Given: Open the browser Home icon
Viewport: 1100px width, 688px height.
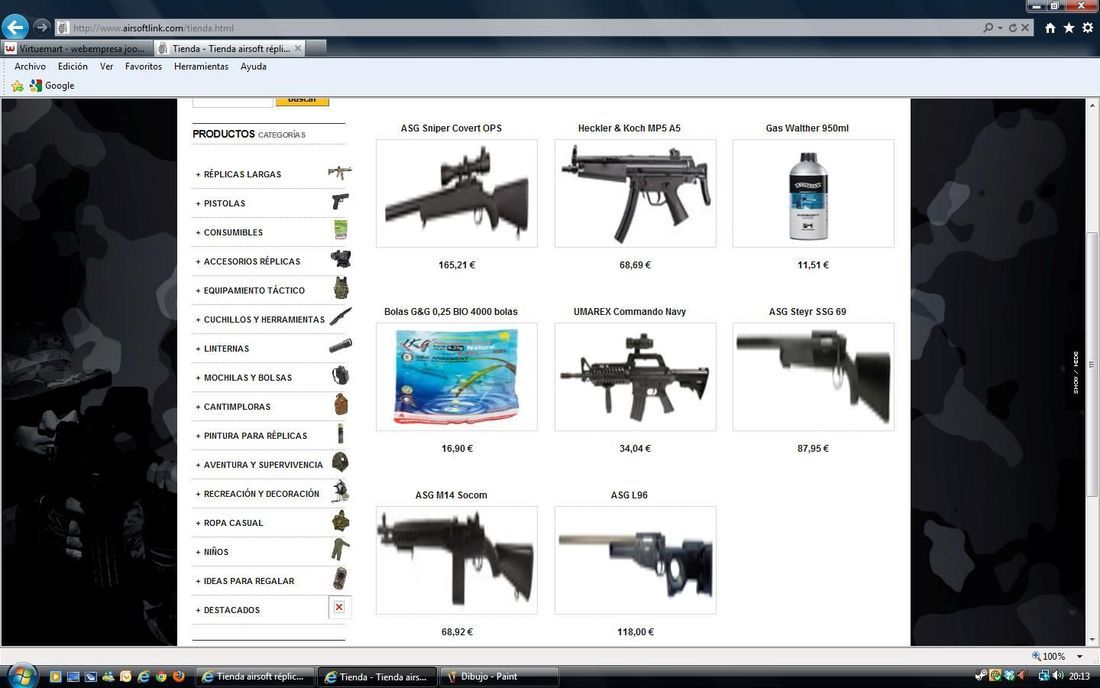Looking at the screenshot, I should [1050, 27].
